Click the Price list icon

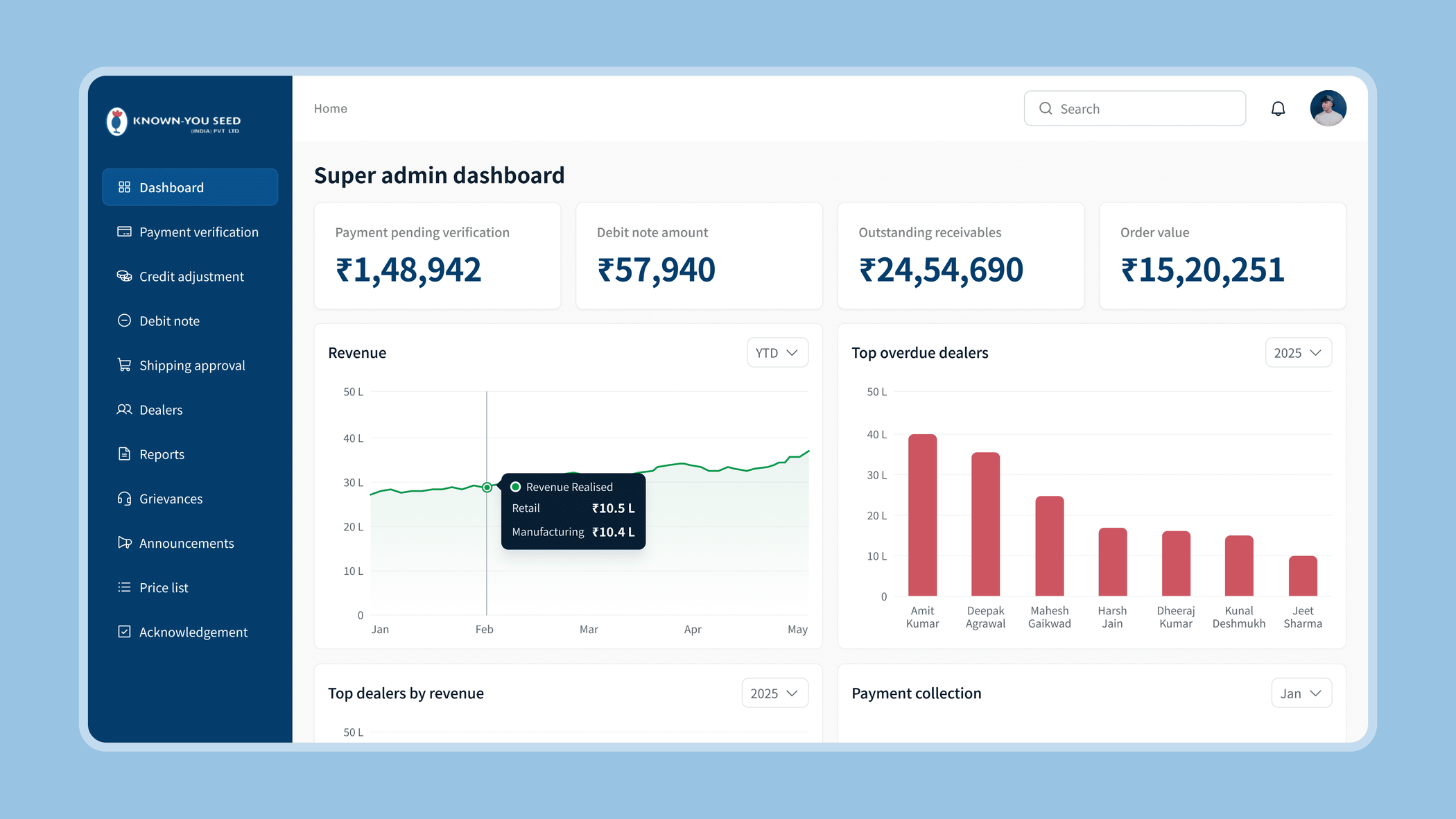[124, 587]
